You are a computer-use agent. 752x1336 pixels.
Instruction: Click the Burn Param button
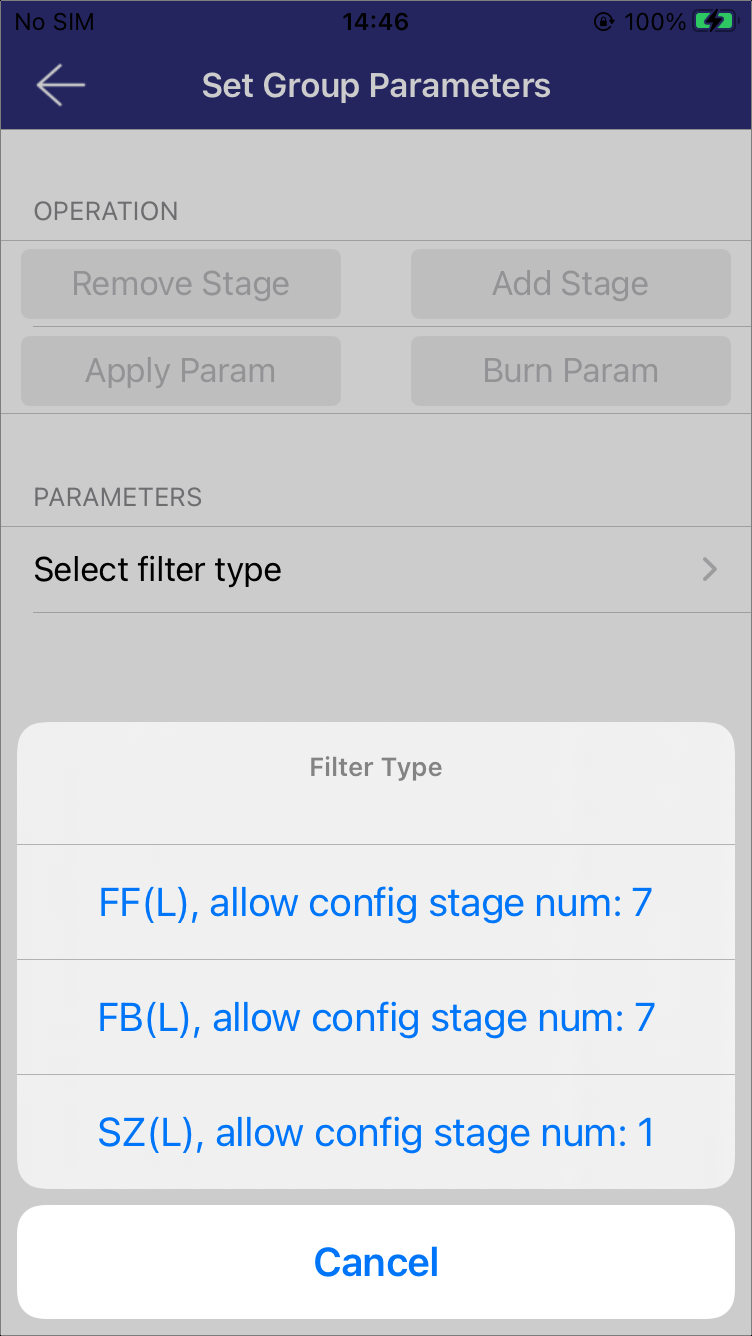click(x=571, y=371)
